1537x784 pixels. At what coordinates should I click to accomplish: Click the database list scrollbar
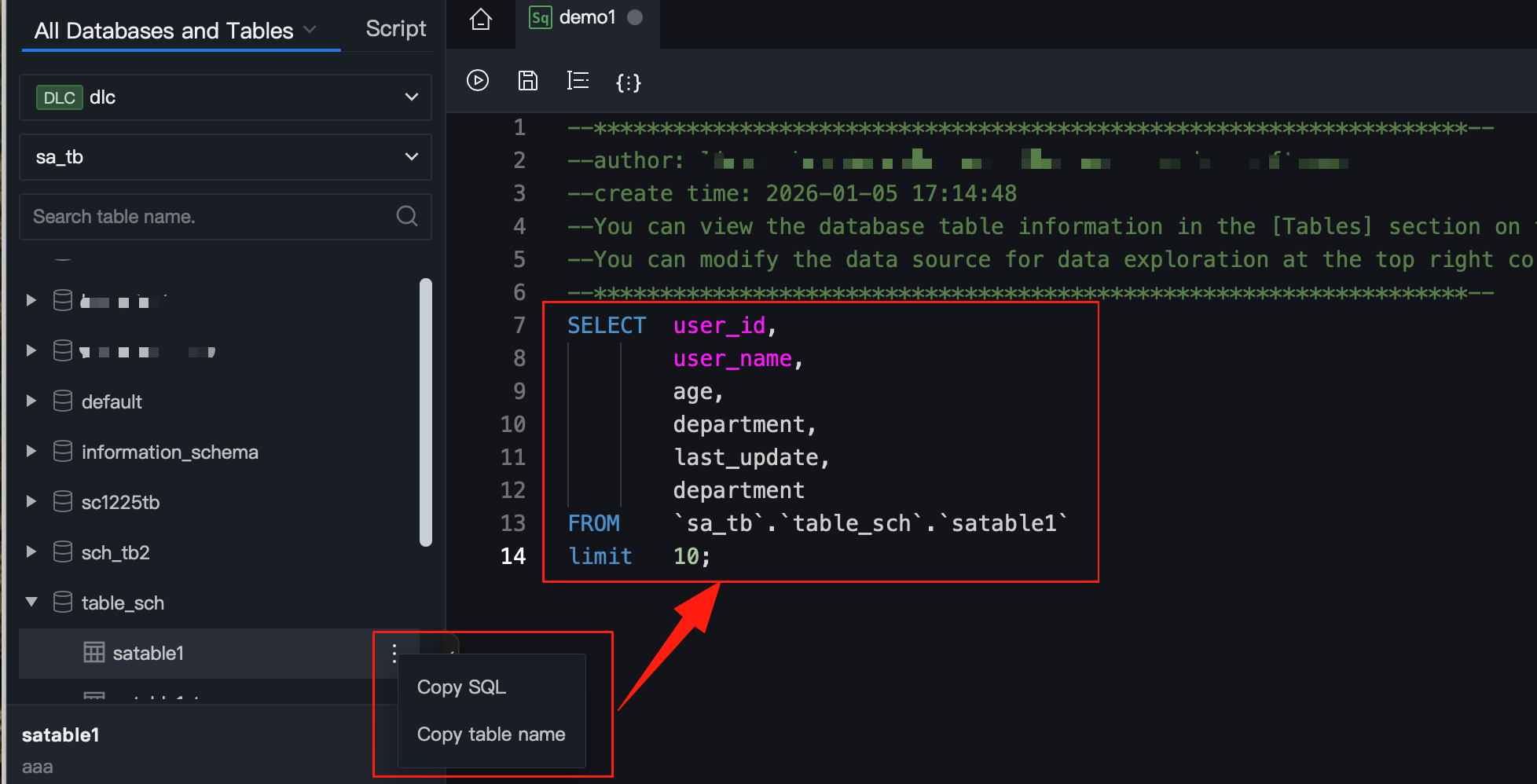[x=426, y=412]
